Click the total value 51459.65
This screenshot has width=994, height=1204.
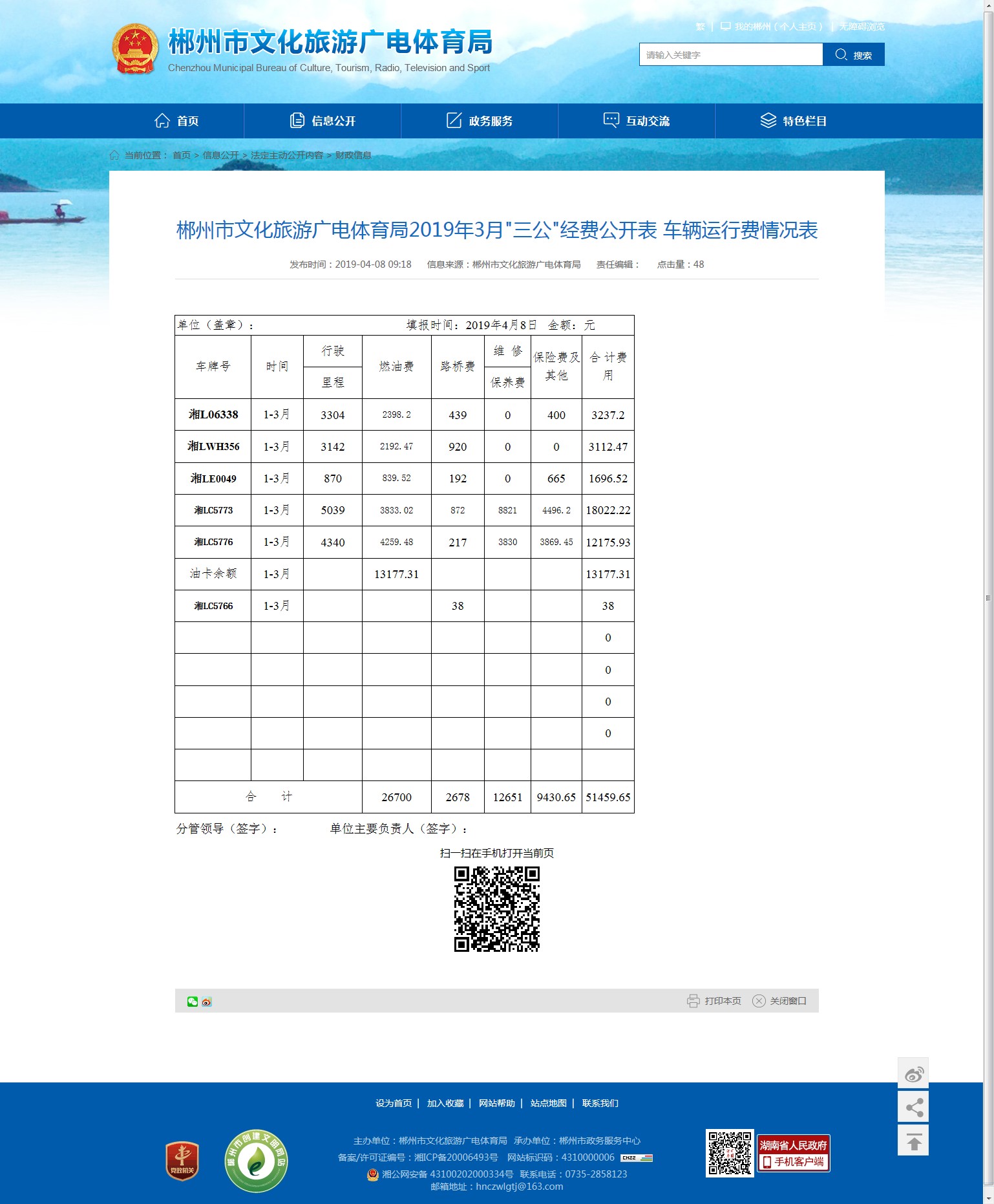click(x=608, y=797)
